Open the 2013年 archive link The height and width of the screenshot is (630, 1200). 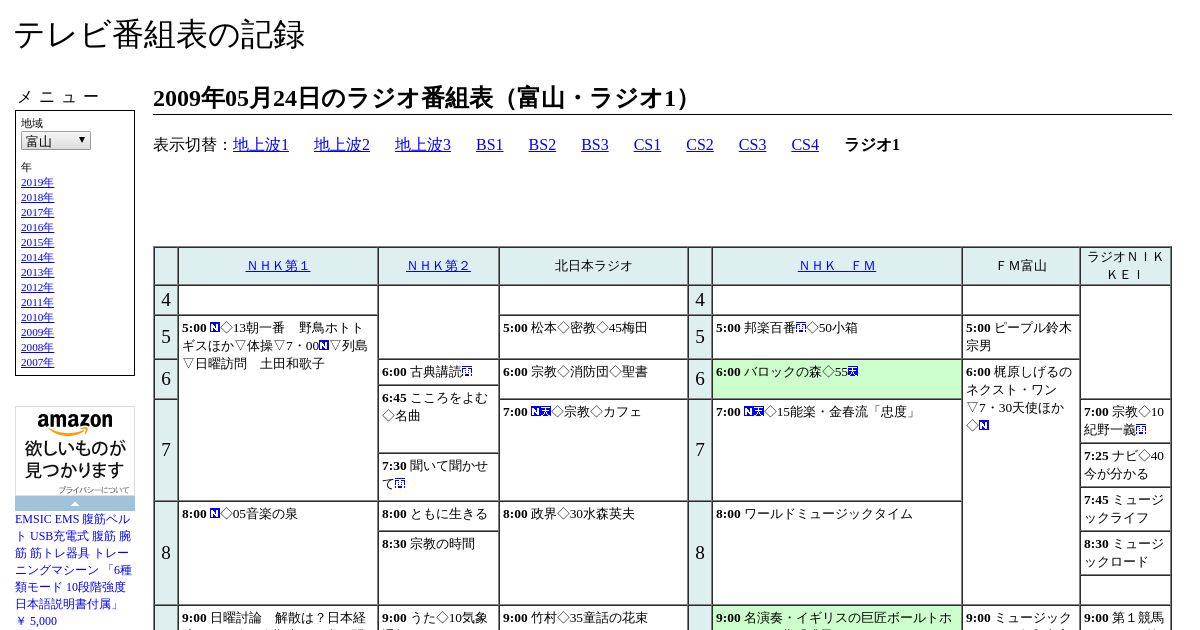point(37,272)
